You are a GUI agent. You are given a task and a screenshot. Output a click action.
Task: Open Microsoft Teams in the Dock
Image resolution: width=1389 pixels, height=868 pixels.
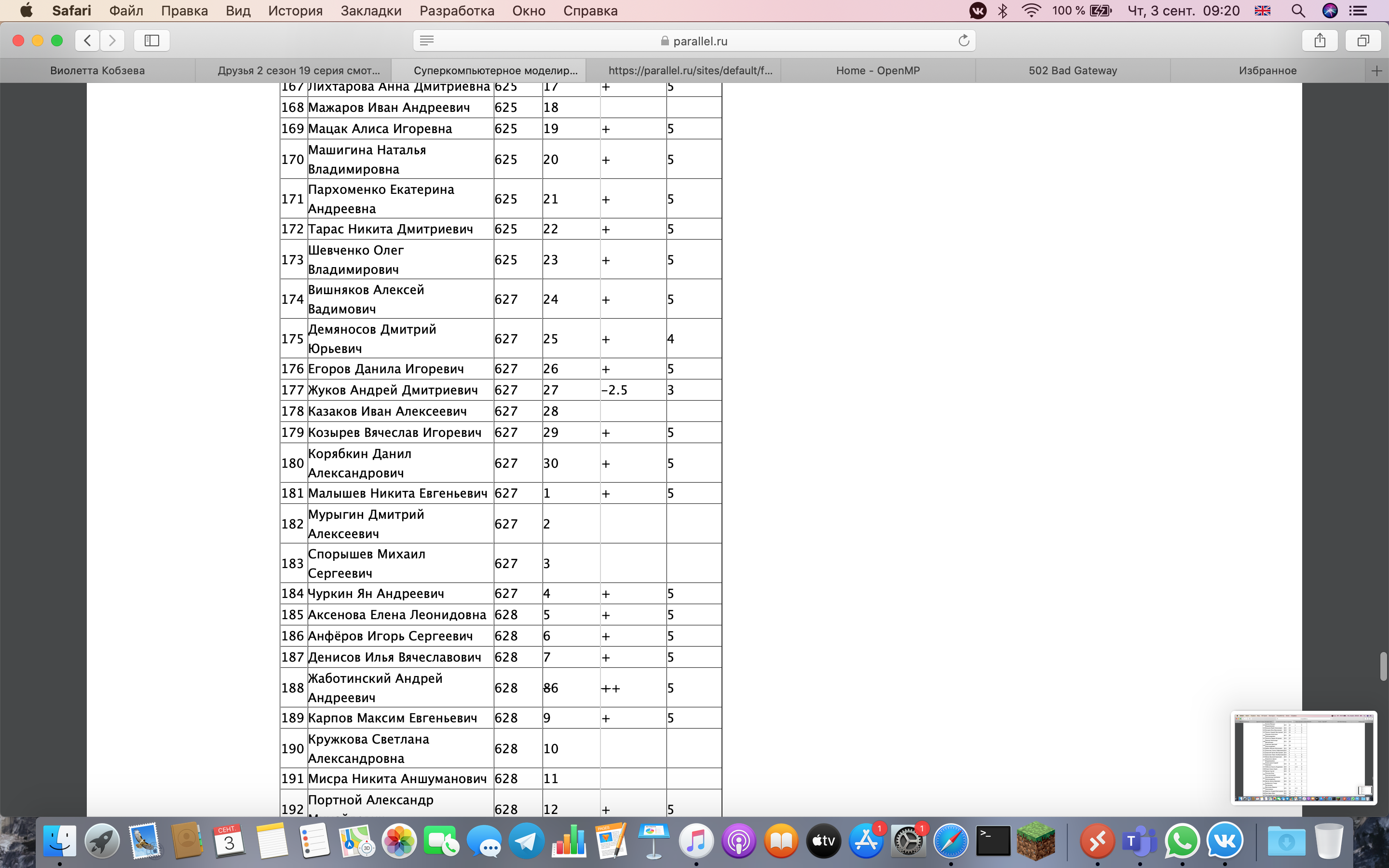click(x=1139, y=841)
